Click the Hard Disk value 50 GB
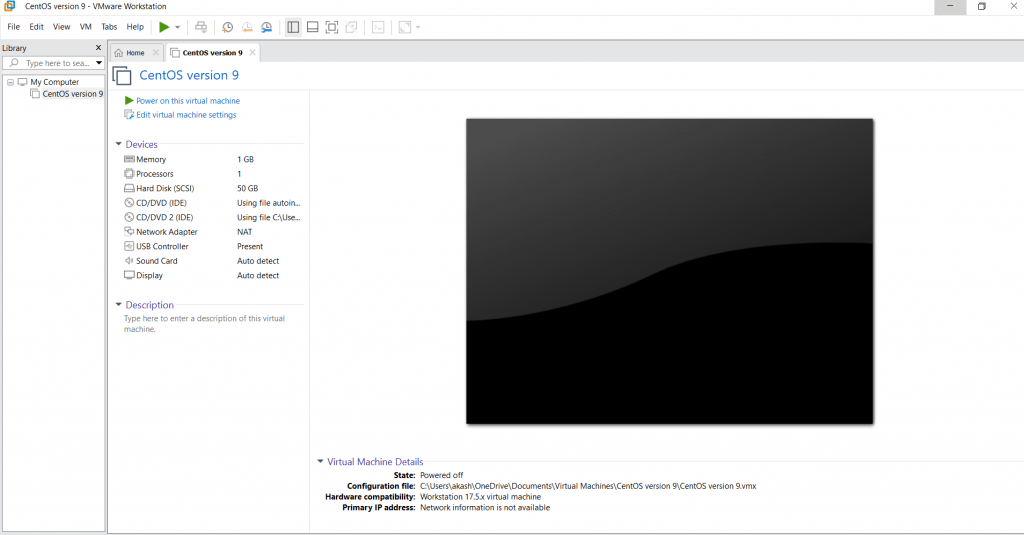1024x535 pixels. pyautogui.click(x=248, y=188)
